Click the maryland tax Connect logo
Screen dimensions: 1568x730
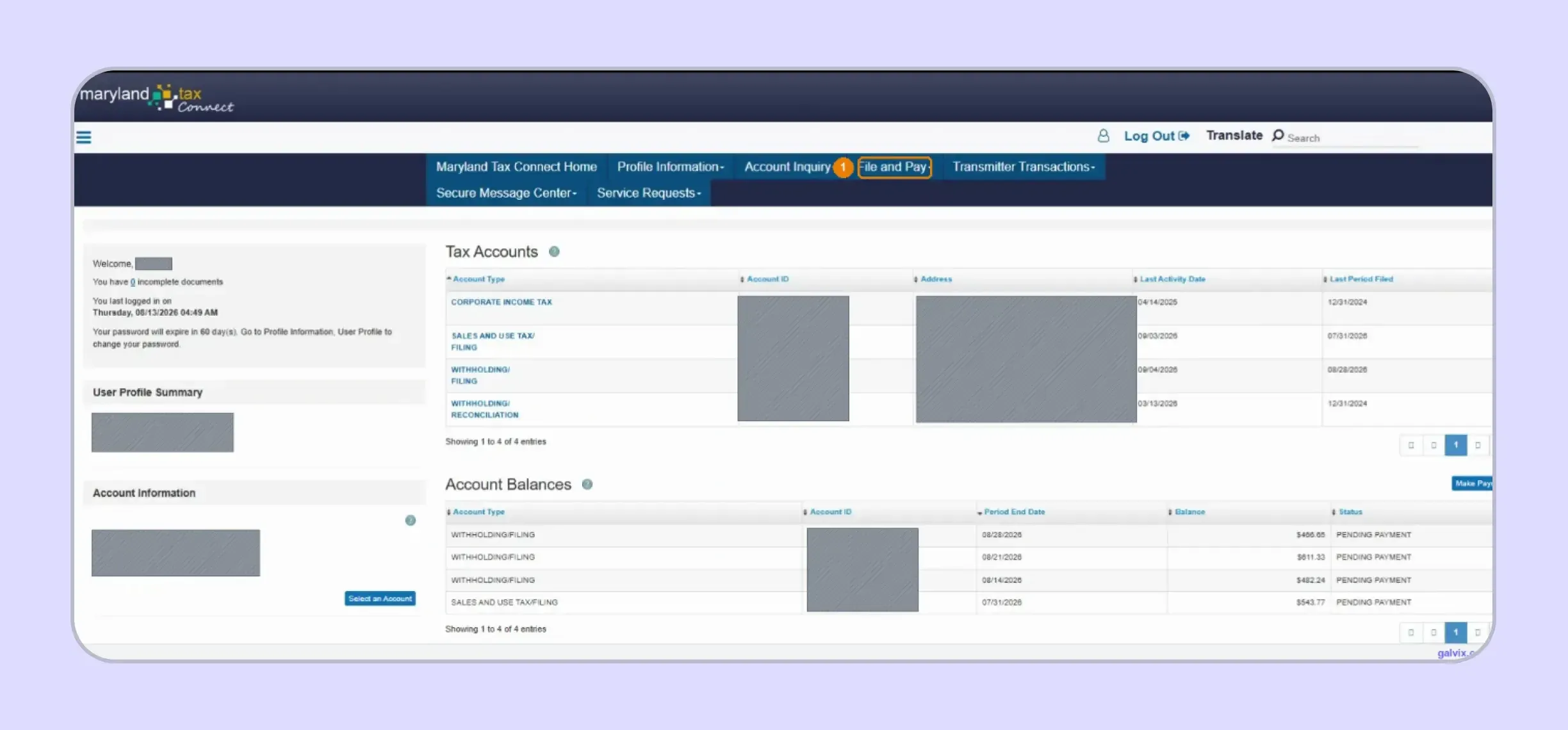156,98
